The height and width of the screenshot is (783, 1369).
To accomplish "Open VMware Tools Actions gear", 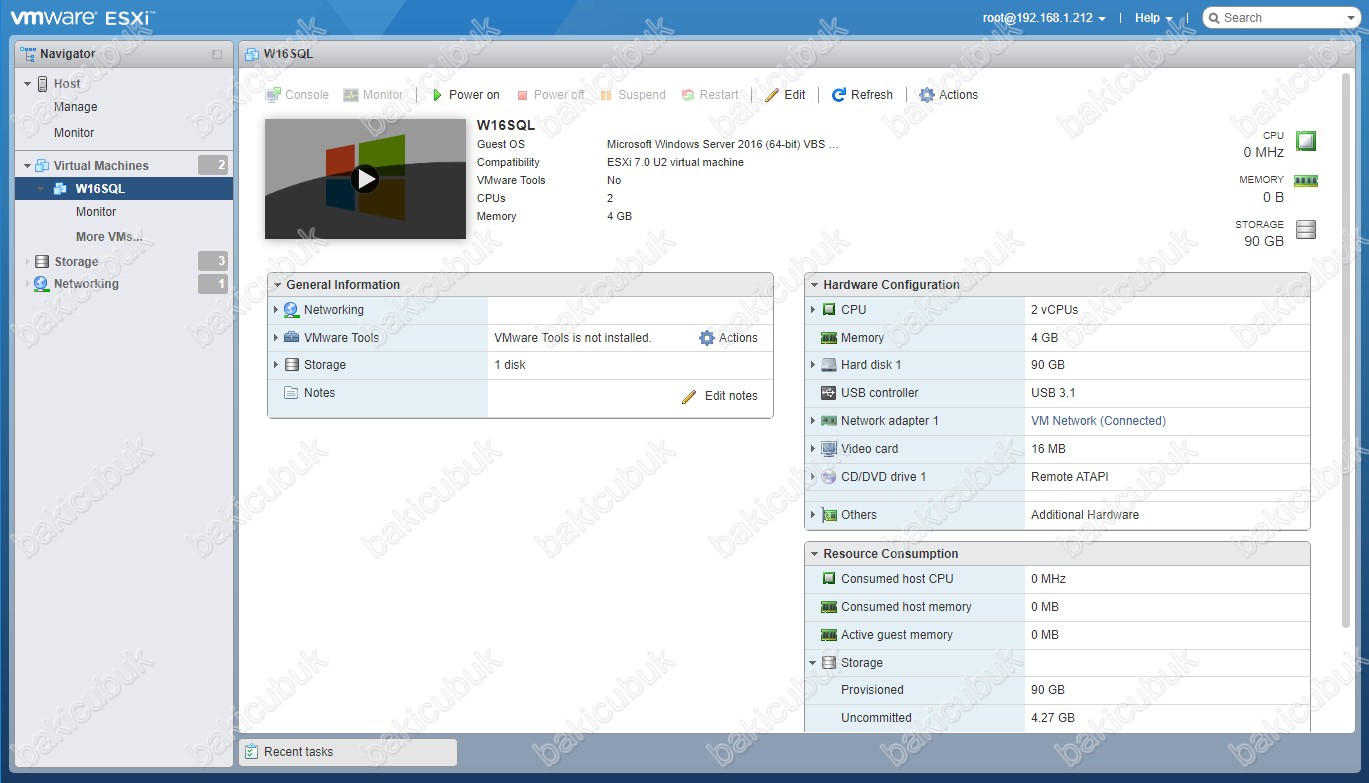I will point(728,338).
